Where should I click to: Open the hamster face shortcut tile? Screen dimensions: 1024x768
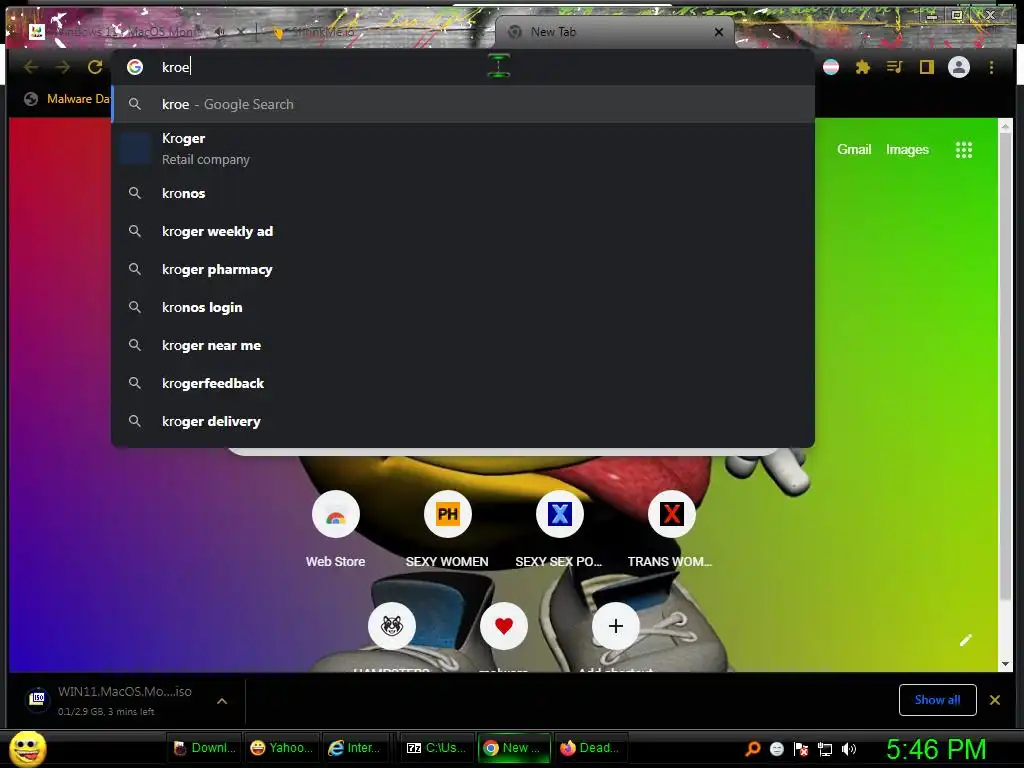pyautogui.click(x=392, y=626)
